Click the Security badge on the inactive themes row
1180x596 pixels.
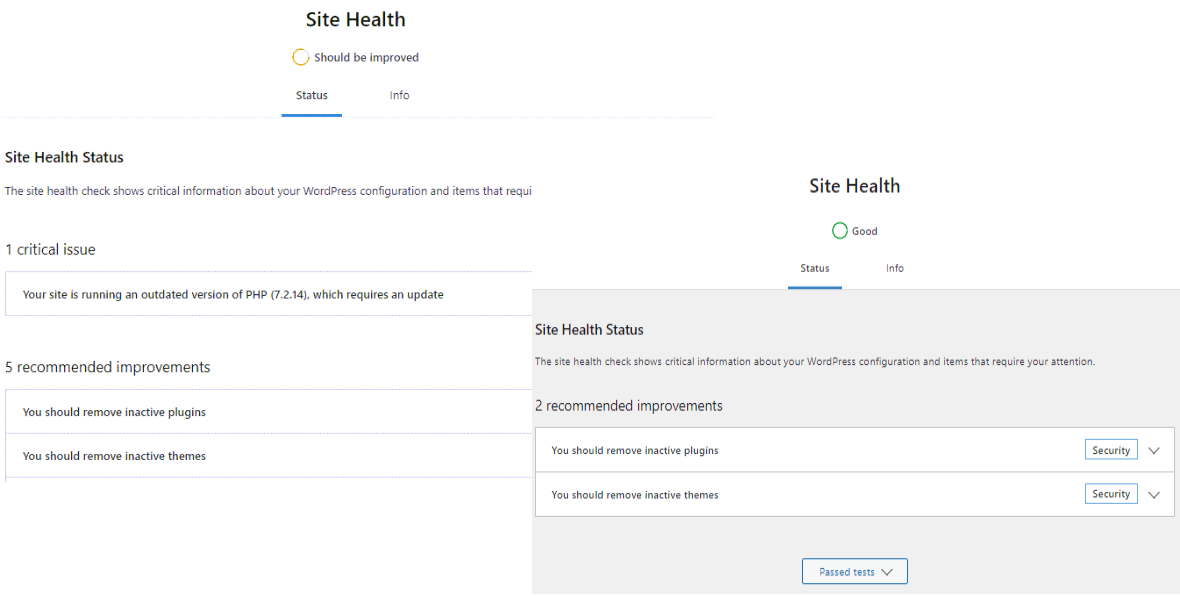coord(1111,494)
